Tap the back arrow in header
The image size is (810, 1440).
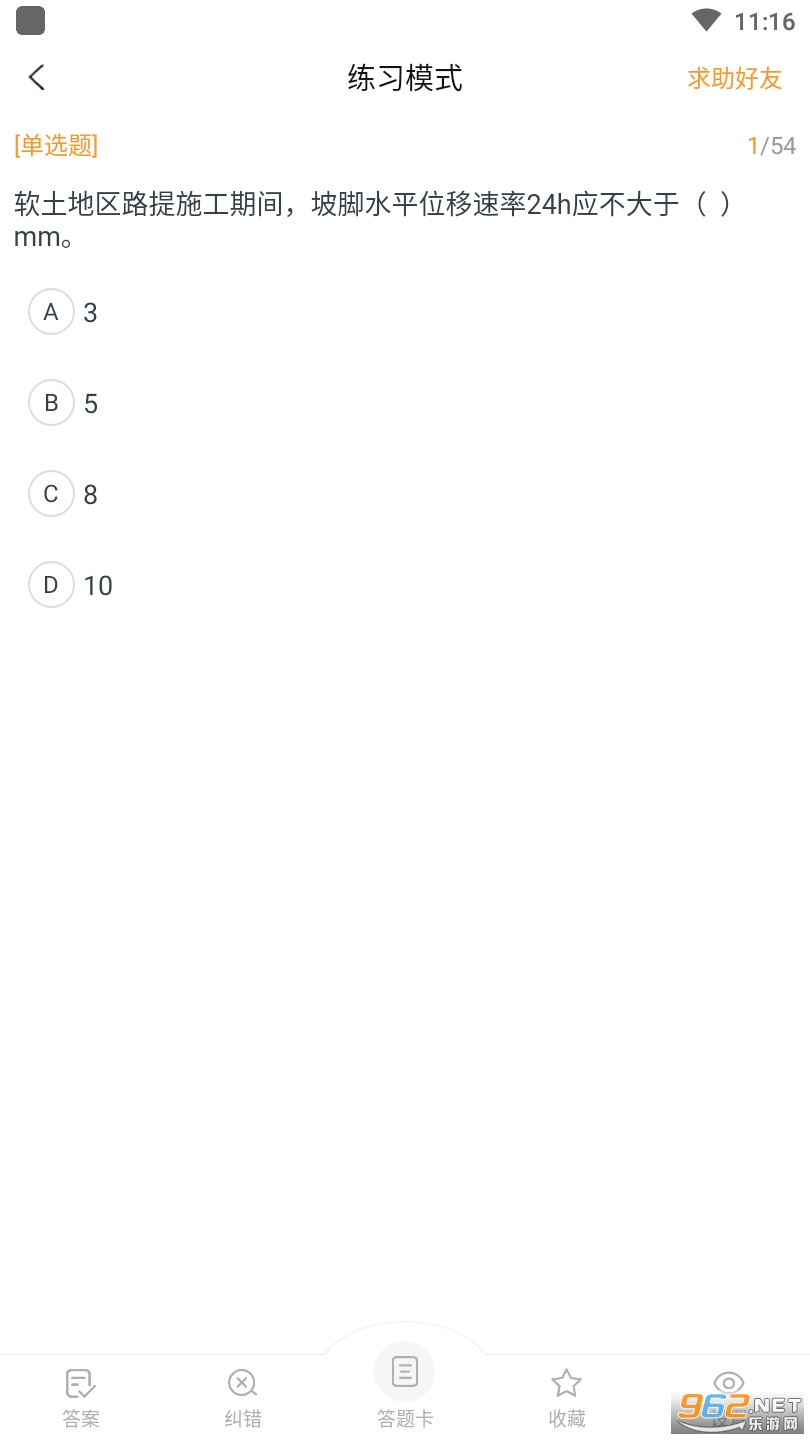[37, 78]
